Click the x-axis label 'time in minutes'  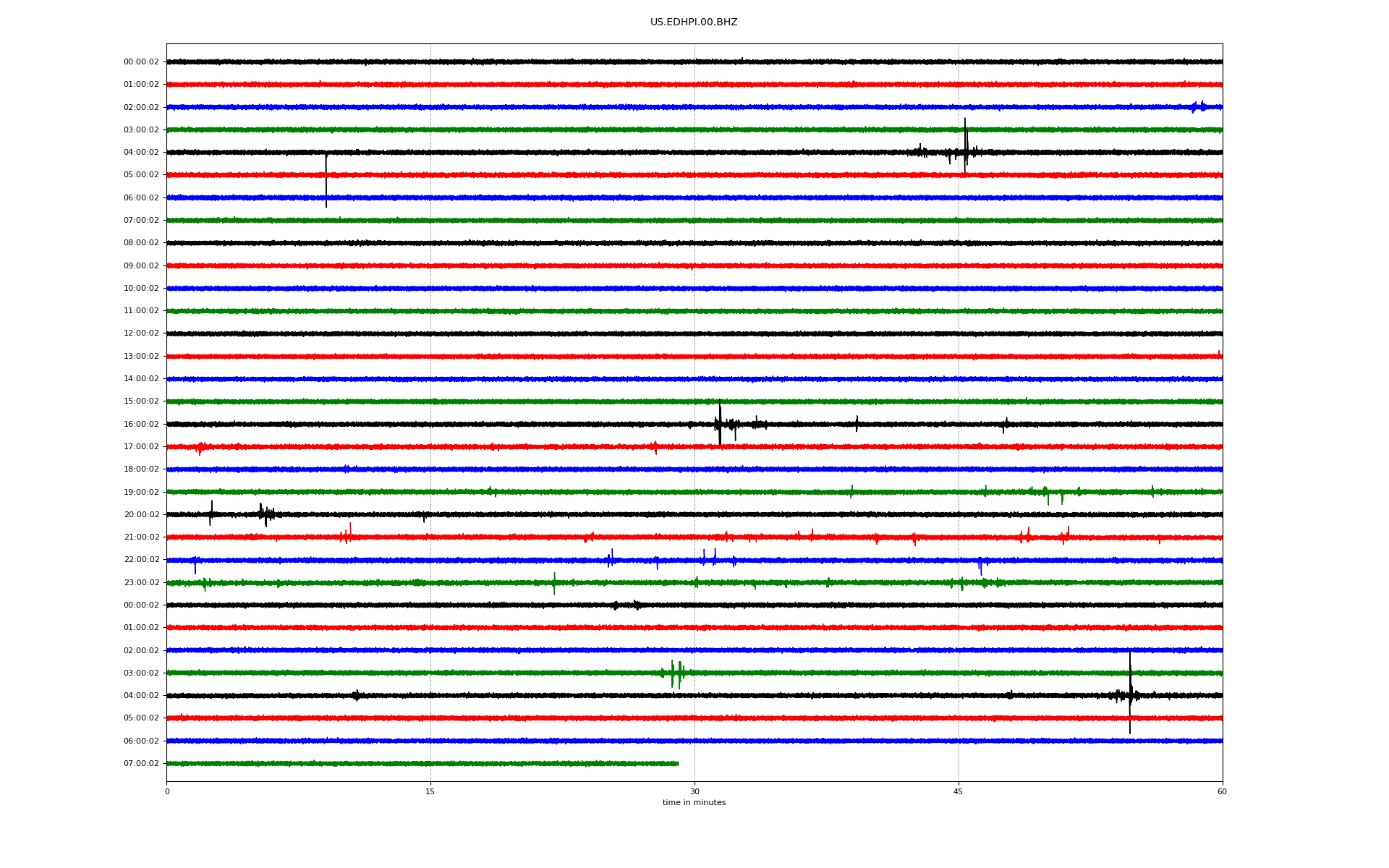(x=694, y=802)
